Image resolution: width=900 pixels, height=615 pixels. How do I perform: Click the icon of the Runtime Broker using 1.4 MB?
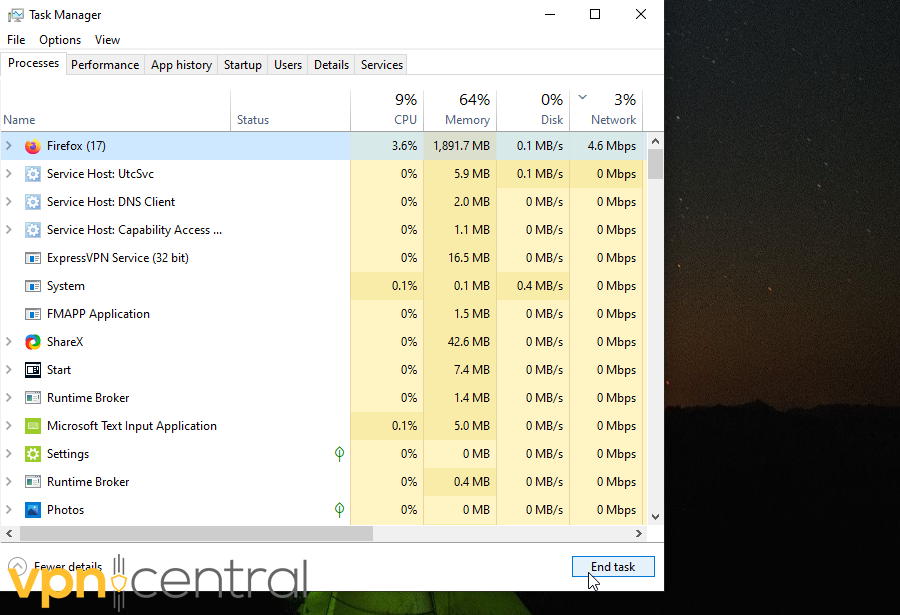tap(33, 398)
